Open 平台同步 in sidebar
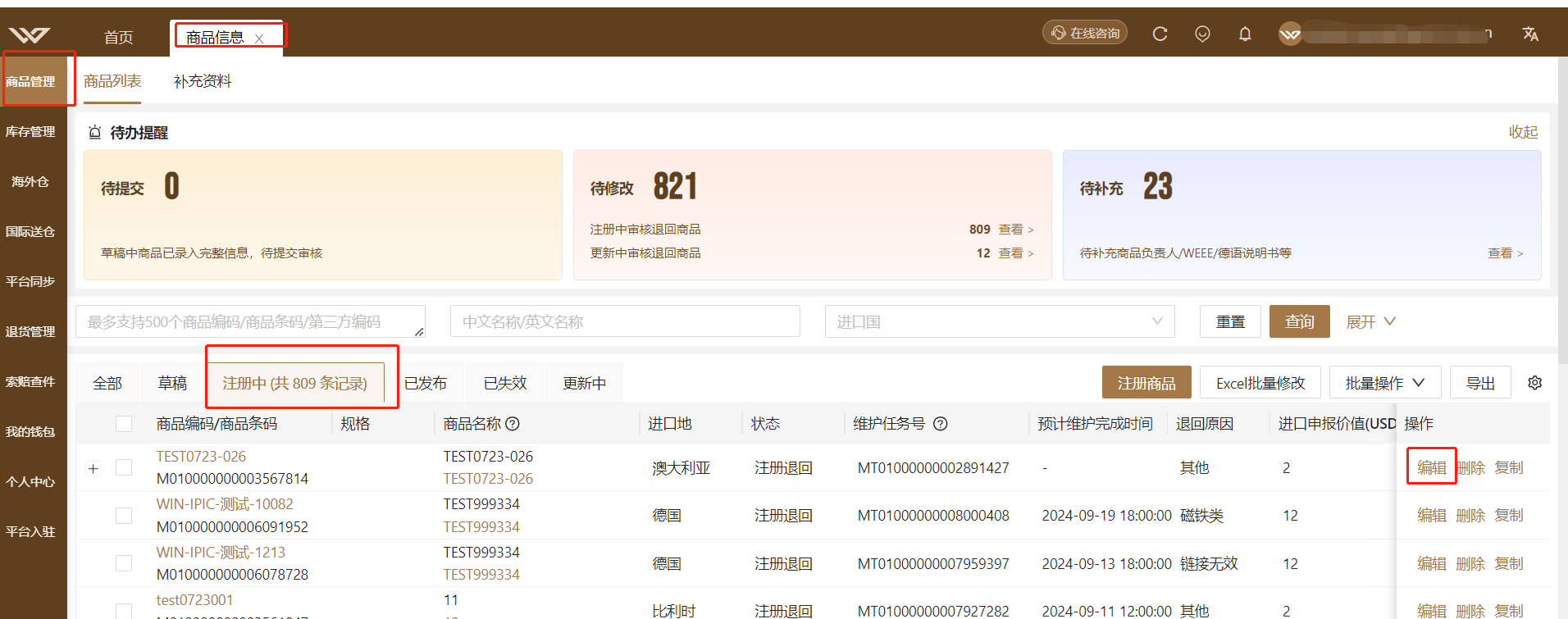This screenshot has width=1568, height=619. (x=31, y=281)
